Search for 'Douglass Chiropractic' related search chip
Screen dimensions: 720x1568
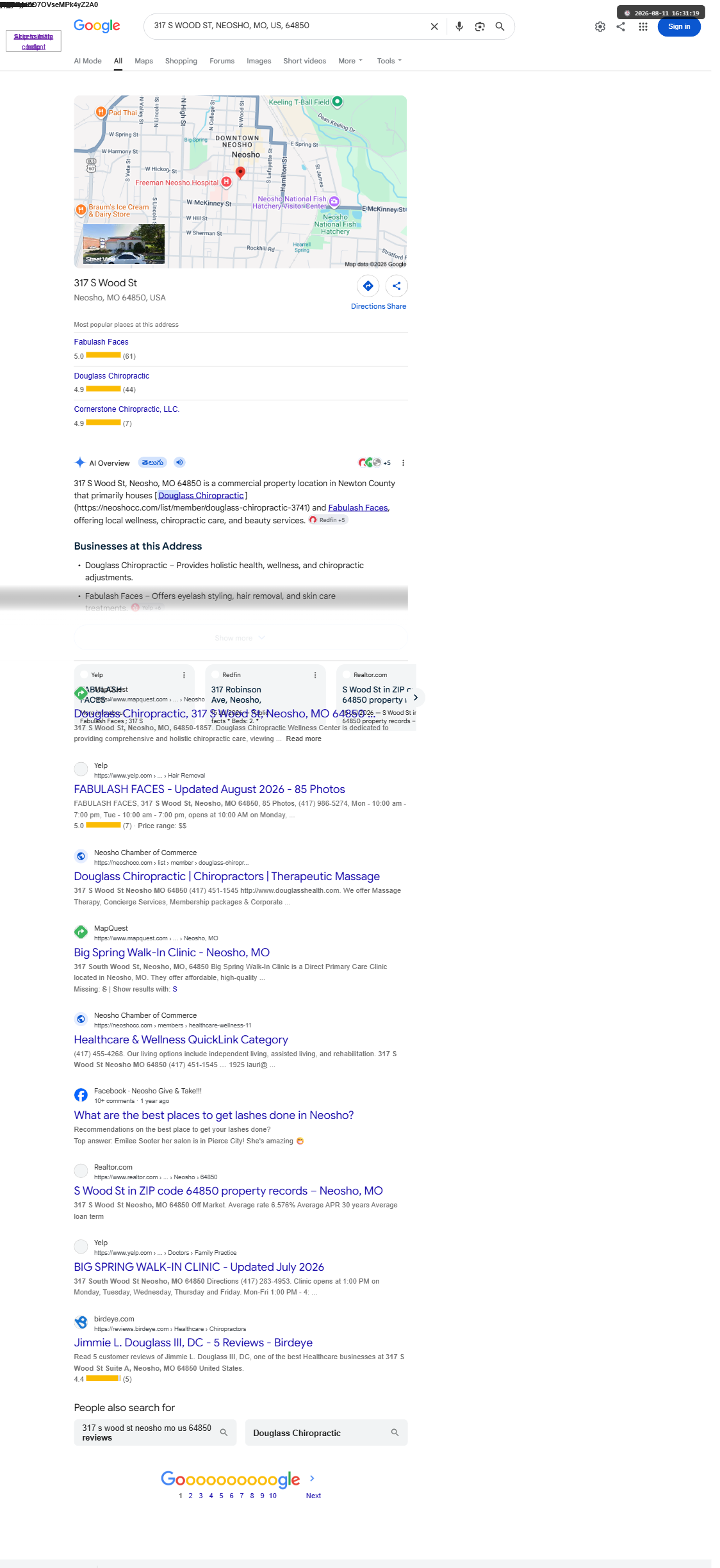point(326,1432)
